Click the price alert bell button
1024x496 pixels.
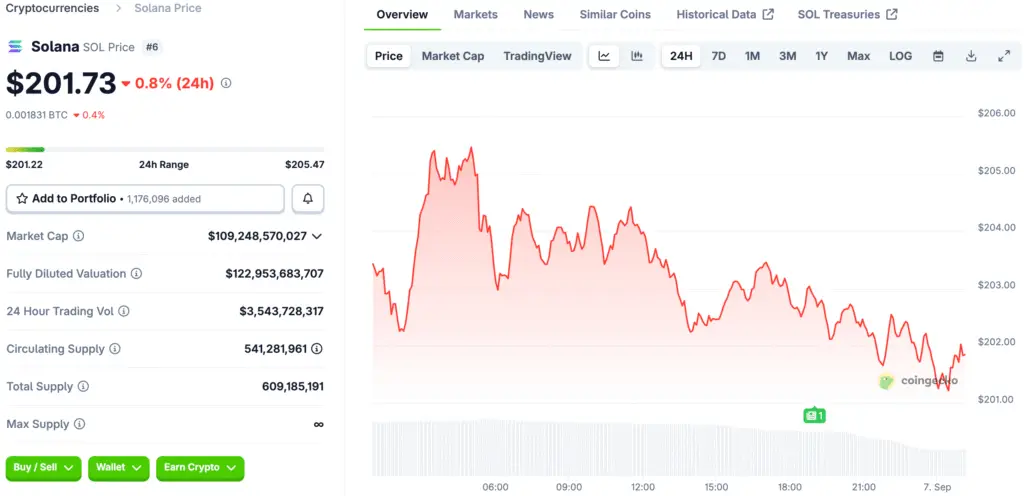click(308, 199)
